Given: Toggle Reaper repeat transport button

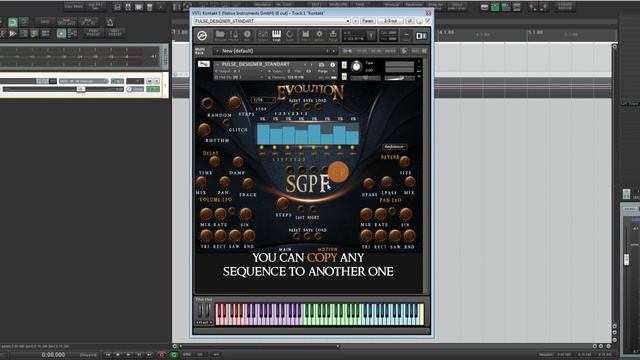Looking at the screenshot, I should coord(173,355).
